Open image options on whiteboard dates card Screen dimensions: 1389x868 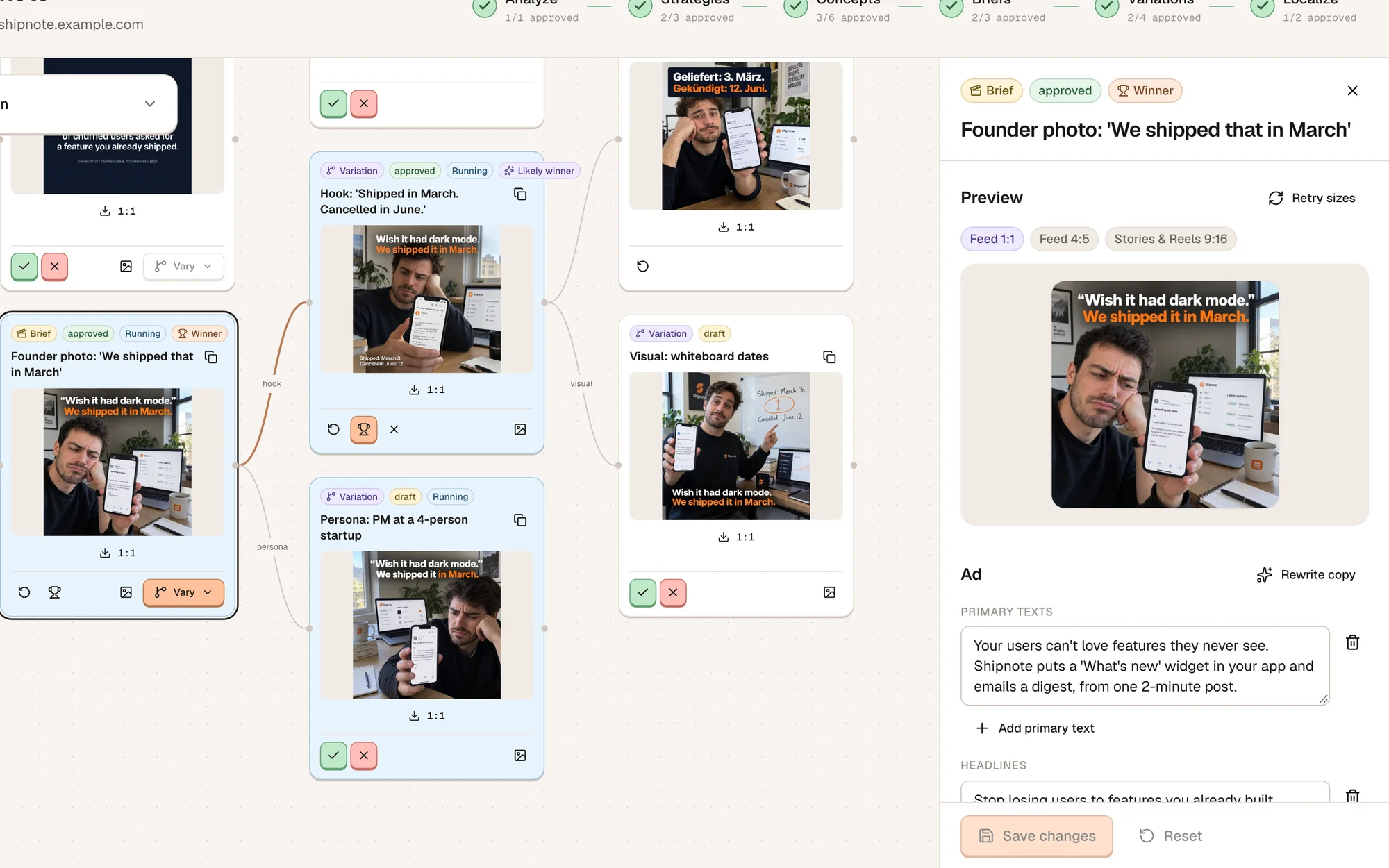click(829, 592)
